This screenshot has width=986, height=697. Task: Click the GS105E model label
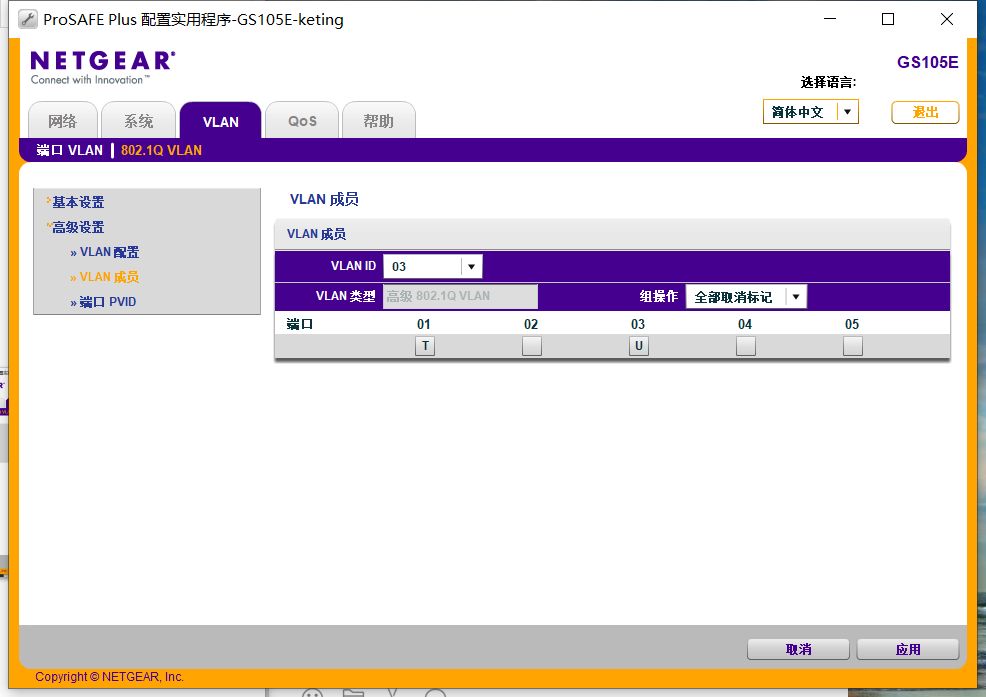point(928,62)
